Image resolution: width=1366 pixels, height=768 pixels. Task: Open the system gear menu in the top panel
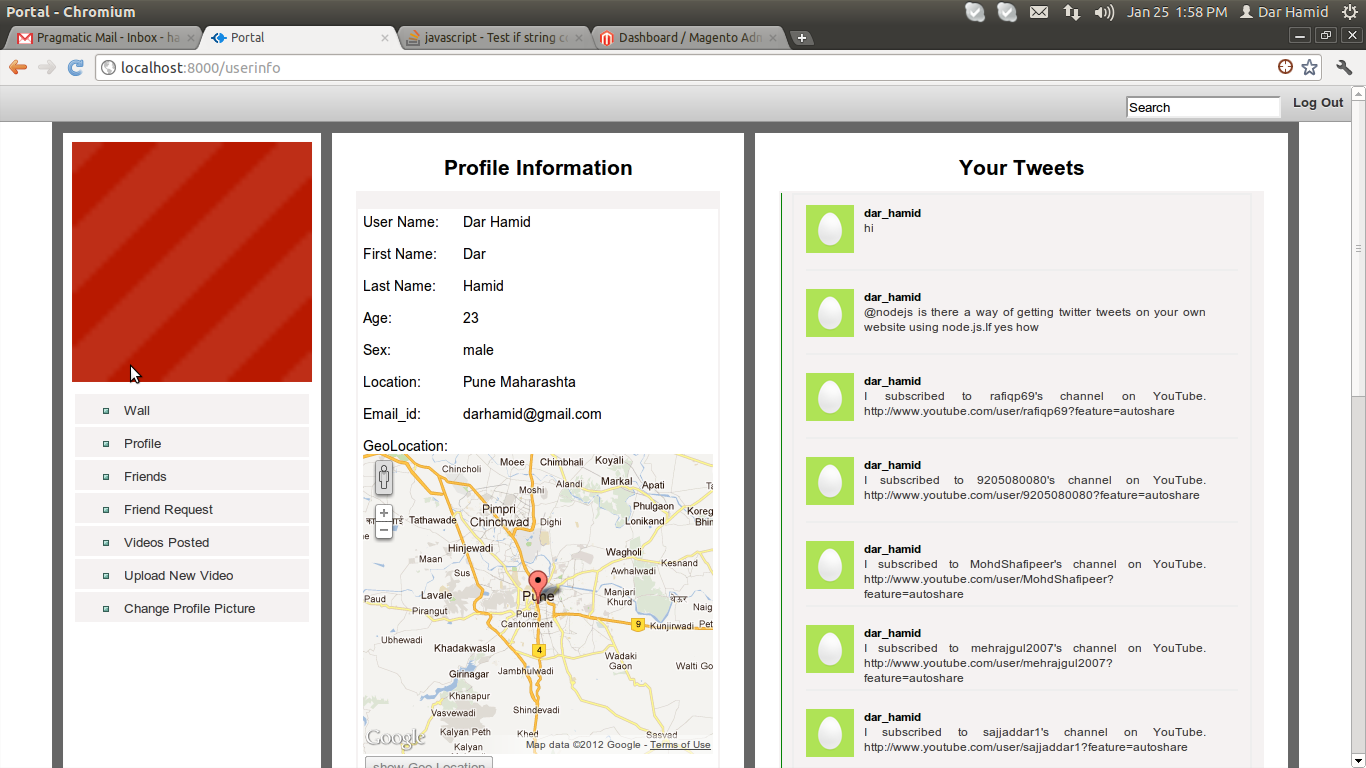(1350, 12)
